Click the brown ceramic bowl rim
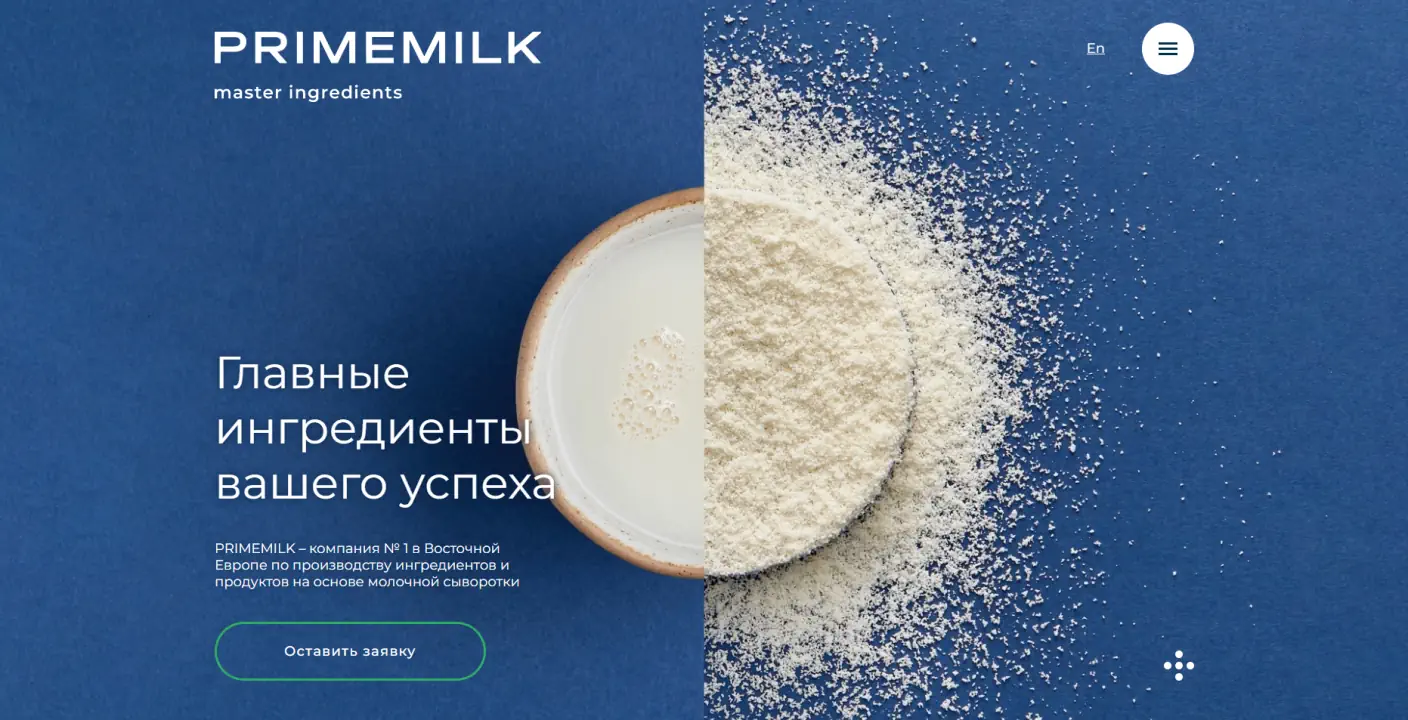 click(533, 385)
